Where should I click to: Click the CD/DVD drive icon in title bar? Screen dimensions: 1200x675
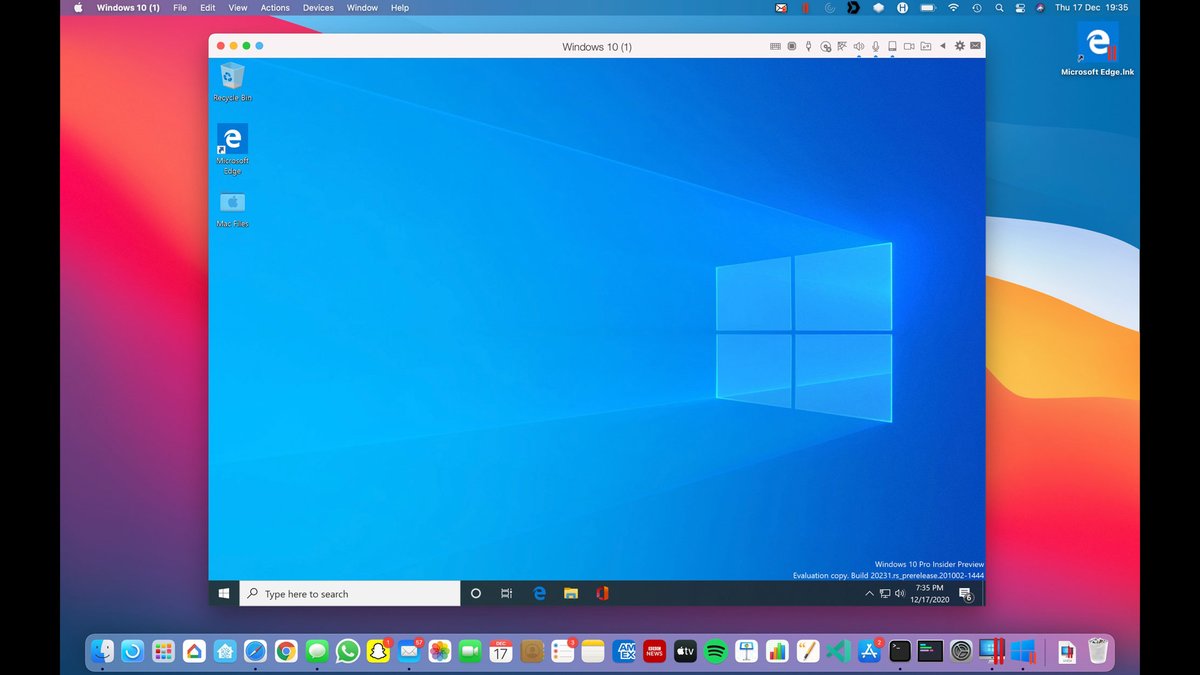pos(826,46)
